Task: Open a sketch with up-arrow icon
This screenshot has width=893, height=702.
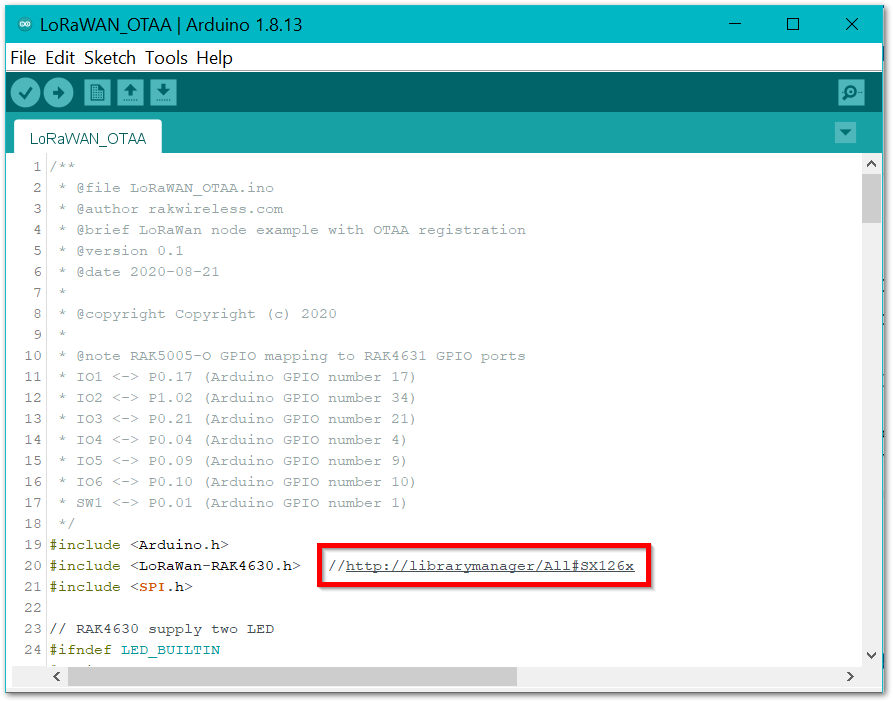Action: pos(130,93)
